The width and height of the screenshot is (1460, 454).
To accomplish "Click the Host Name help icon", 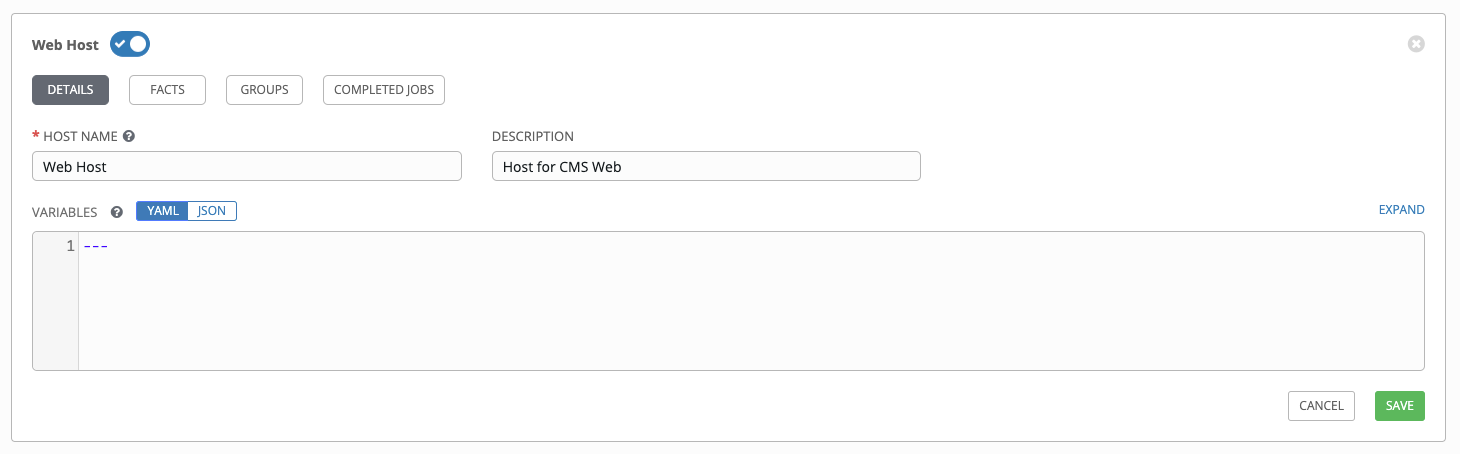I will click(x=129, y=136).
